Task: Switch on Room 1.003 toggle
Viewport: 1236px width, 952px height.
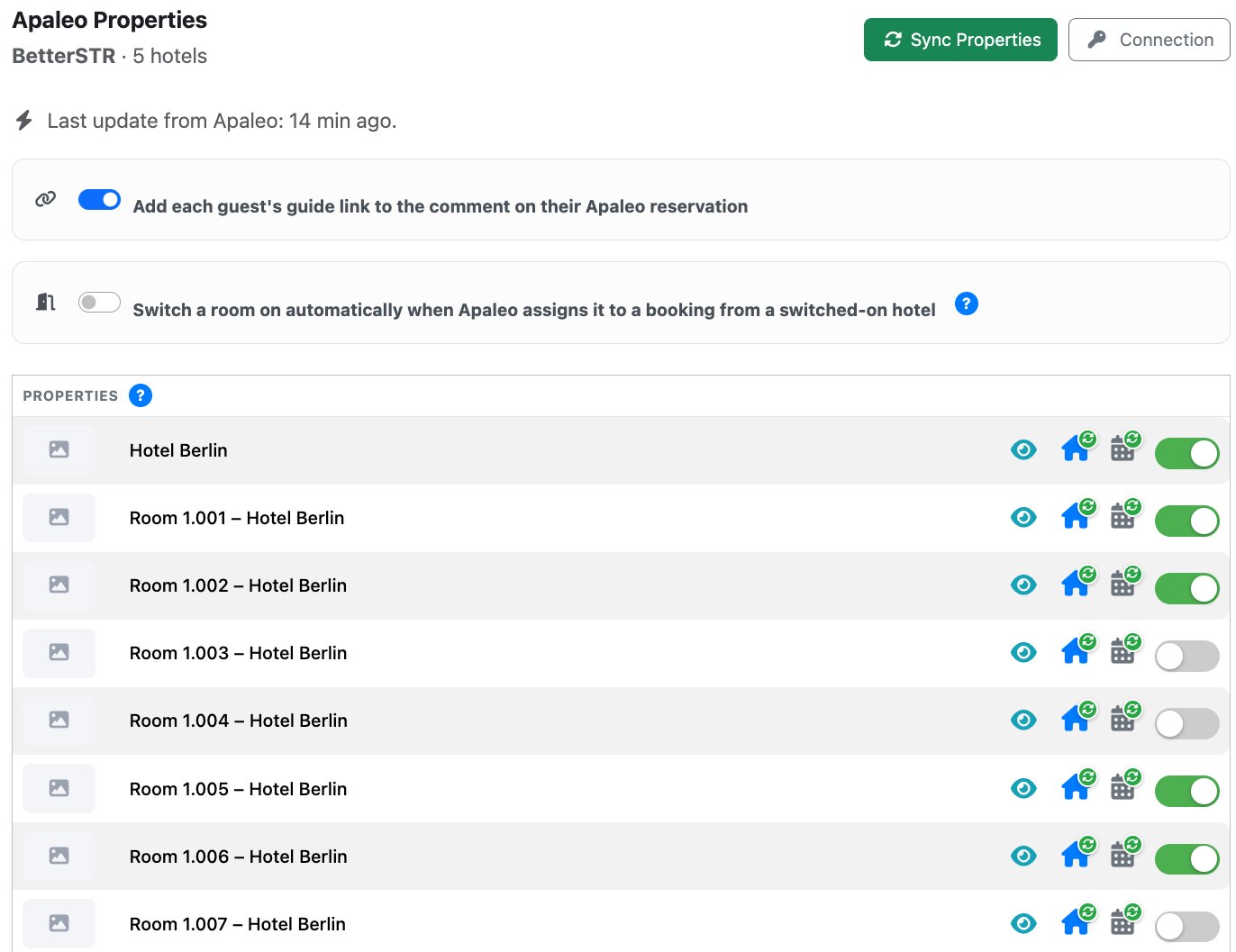Action: pos(1187,656)
